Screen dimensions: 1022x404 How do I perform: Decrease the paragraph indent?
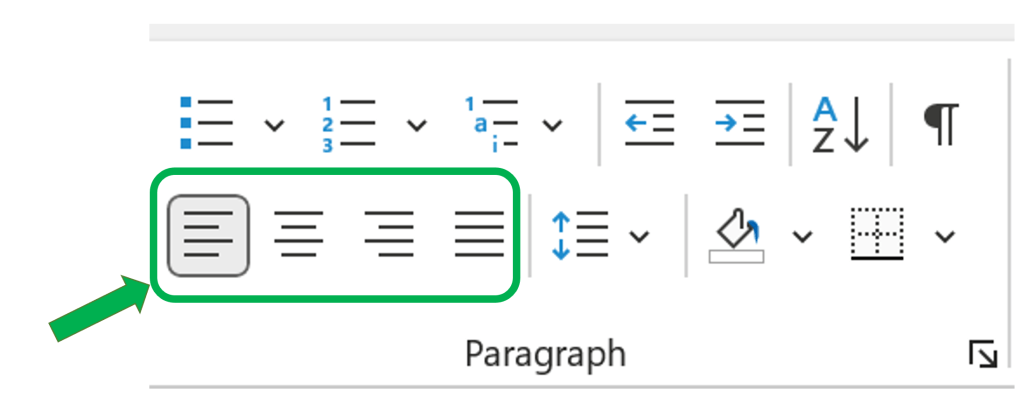click(649, 123)
